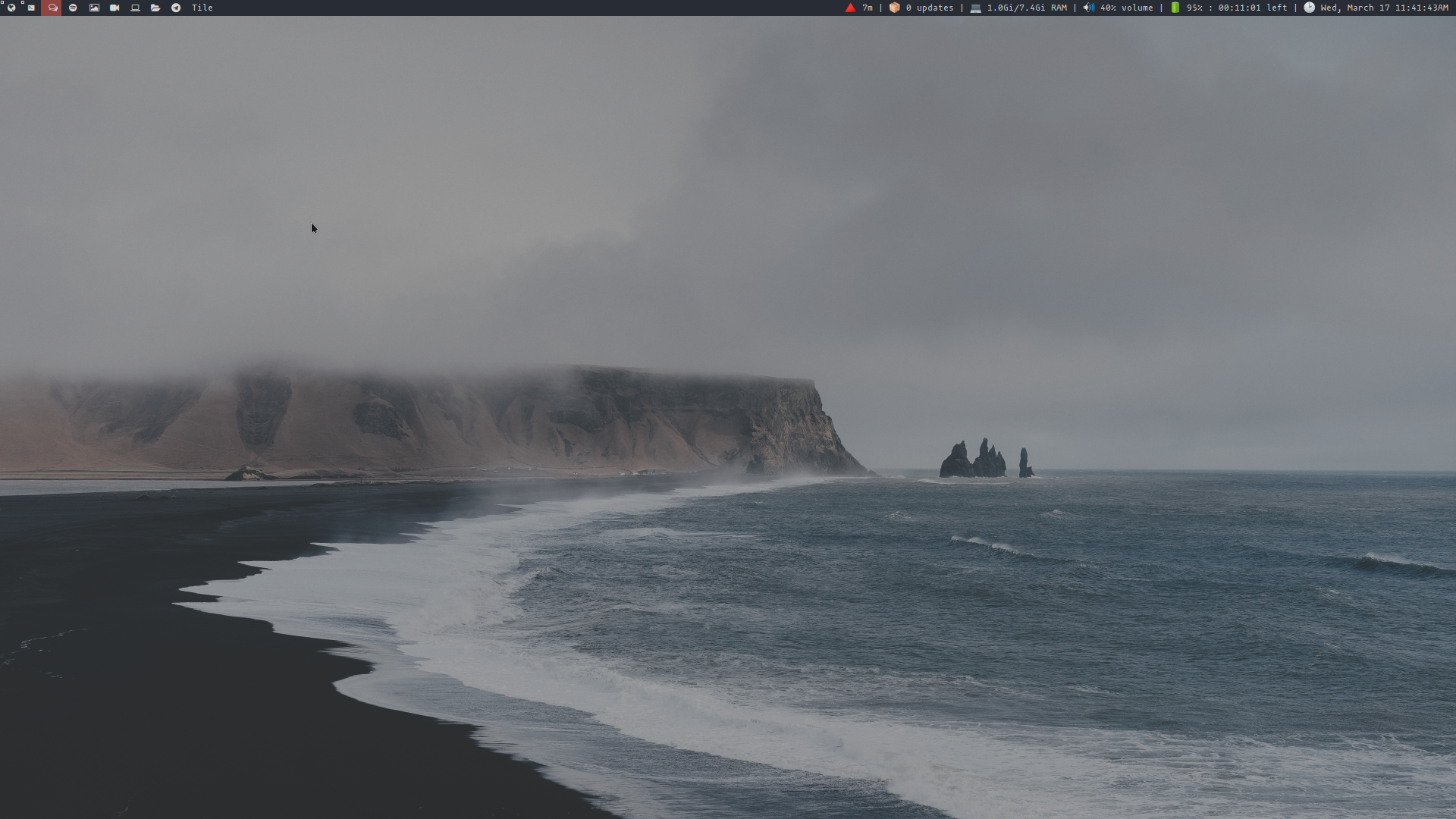Click the red triangle uptime icon
1456x819 pixels.
point(850,8)
